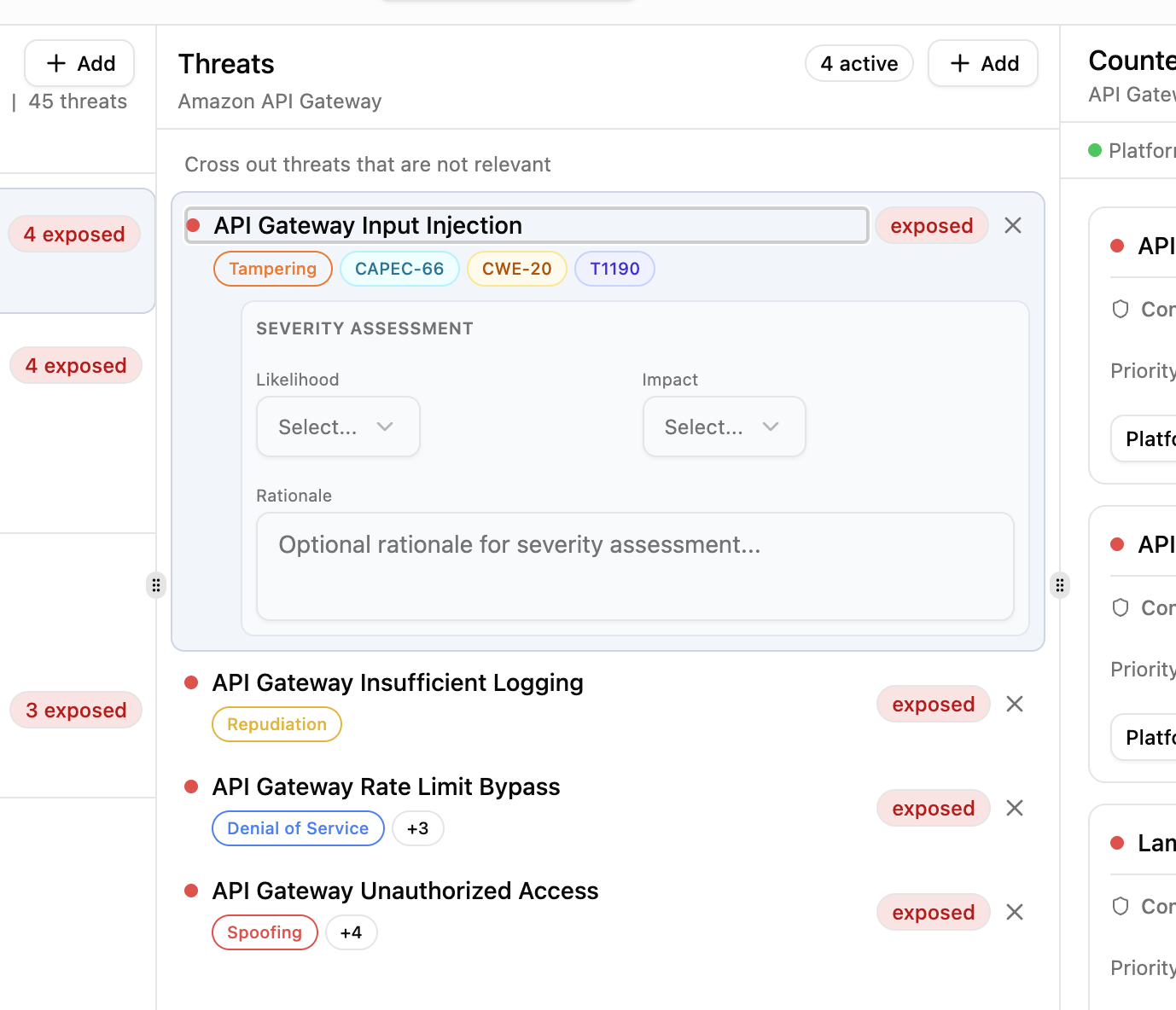Click the CAPEC-66 tag
This screenshot has width=1176, height=1010.
pos(399,269)
